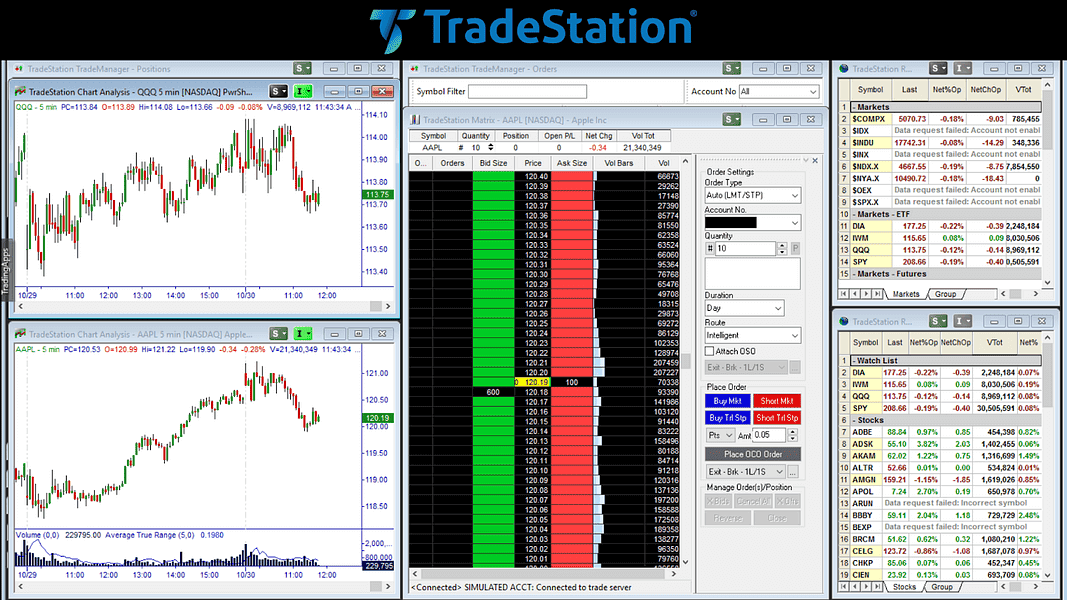Open the pane options arrow beside close X
1067x600 pixels.
pyautogui.click(x=806, y=161)
